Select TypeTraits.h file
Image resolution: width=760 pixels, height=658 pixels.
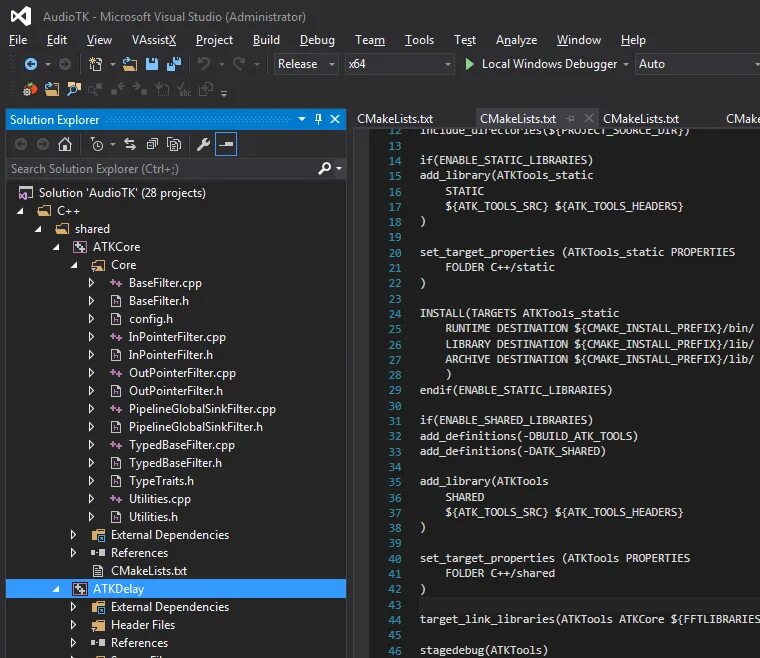click(x=161, y=481)
